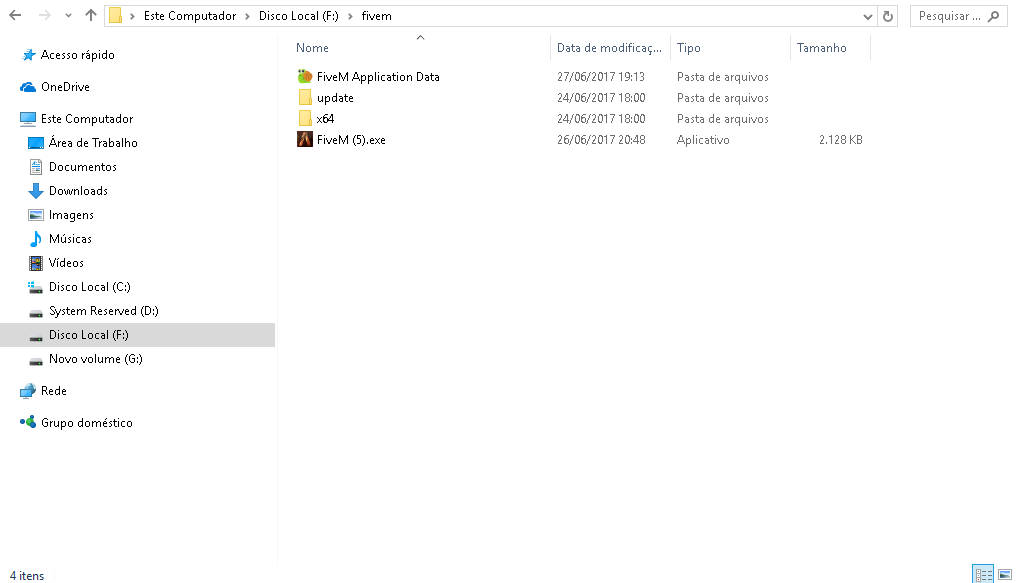Select the update folder icon
The image size is (1017, 583).
click(x=305, y=98)
